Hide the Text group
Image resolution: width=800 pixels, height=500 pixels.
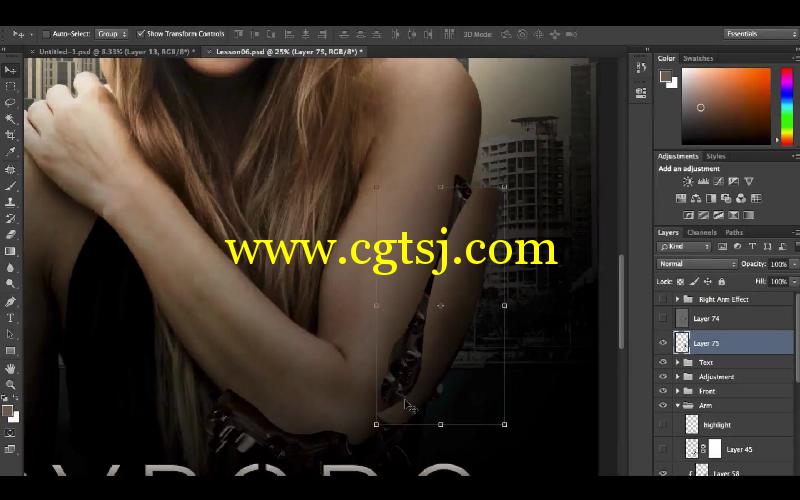click(663, 362)
